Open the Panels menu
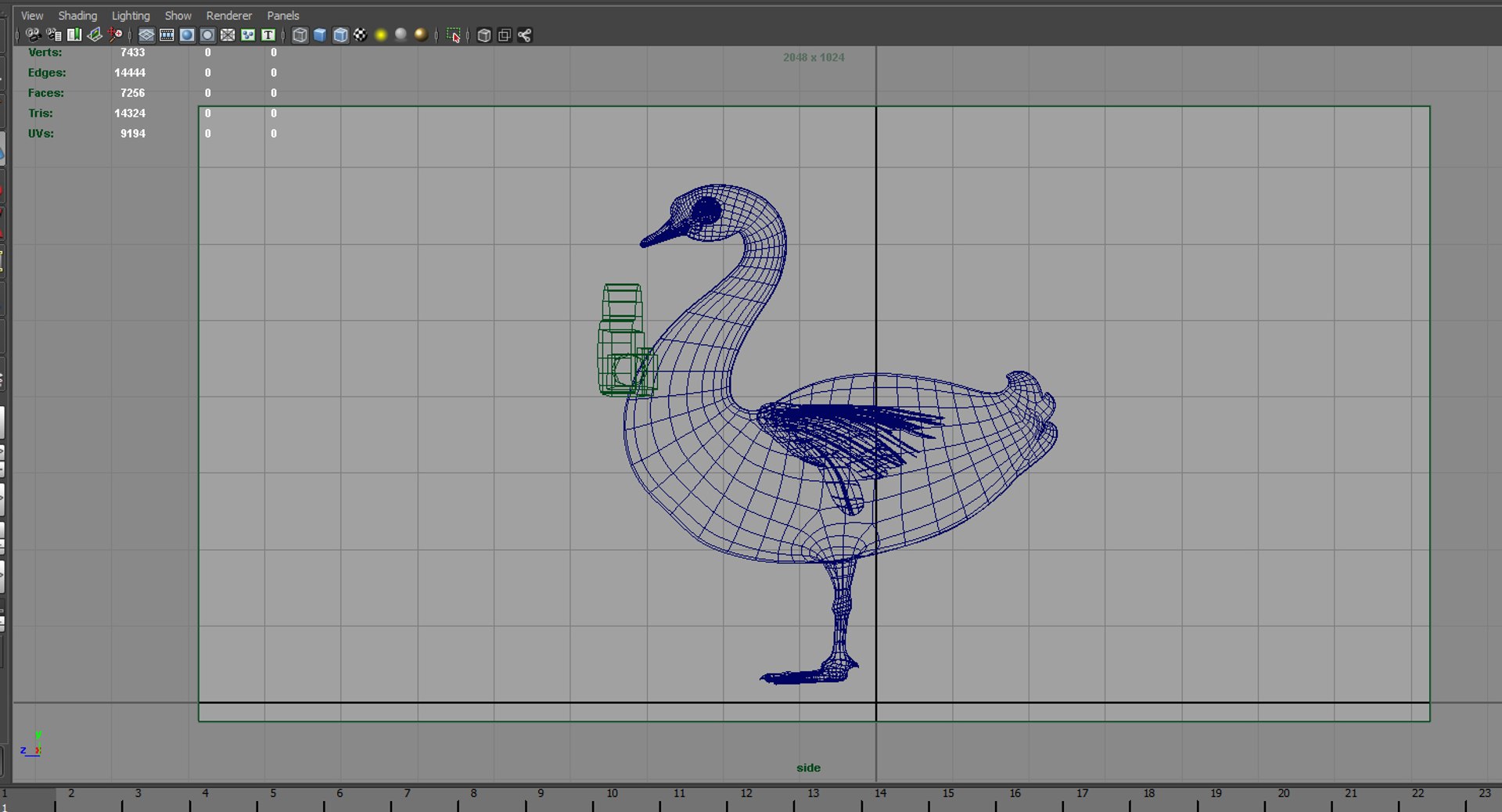 point(283,16)
